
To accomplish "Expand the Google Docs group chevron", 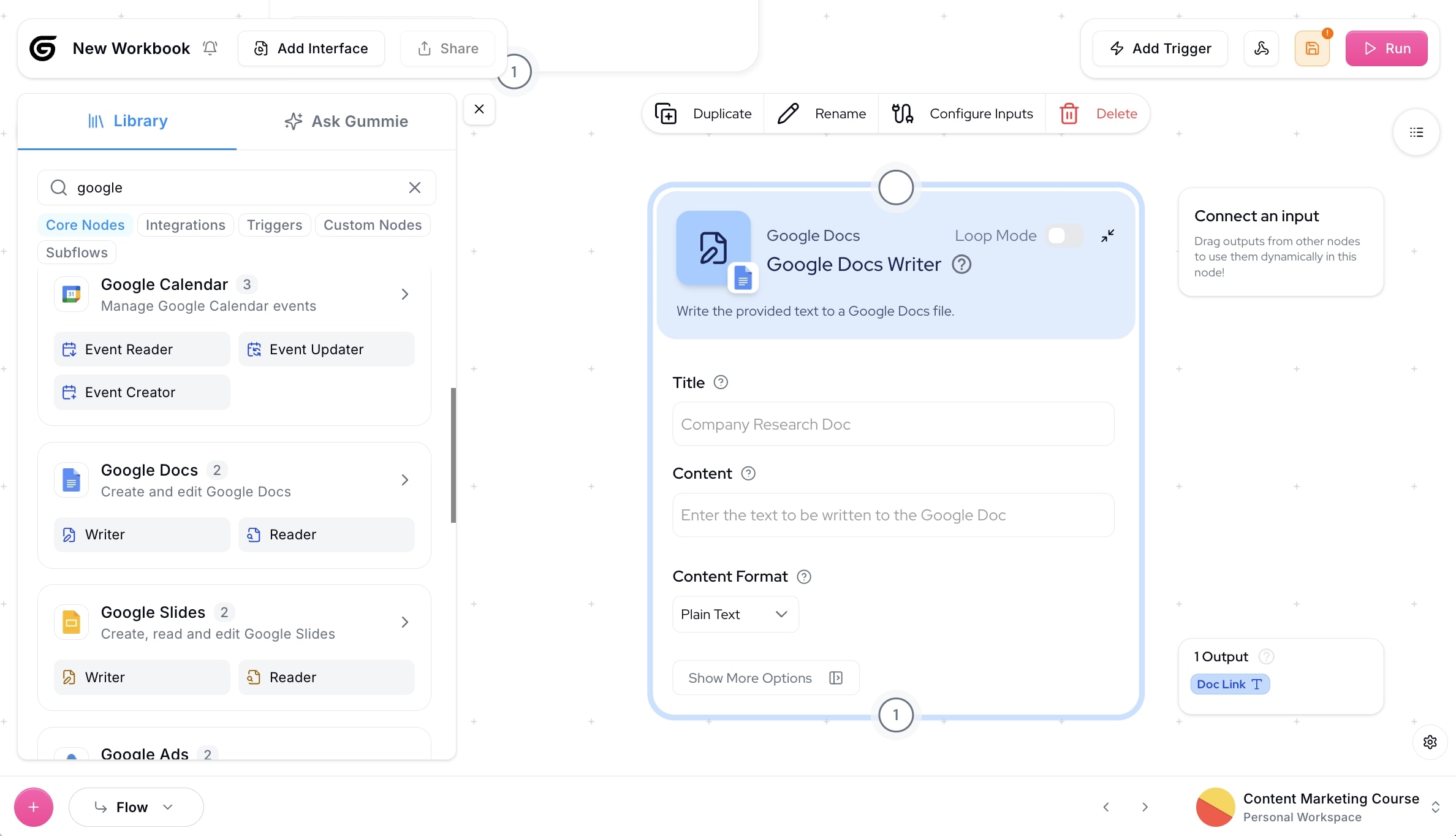I will 404,481.
